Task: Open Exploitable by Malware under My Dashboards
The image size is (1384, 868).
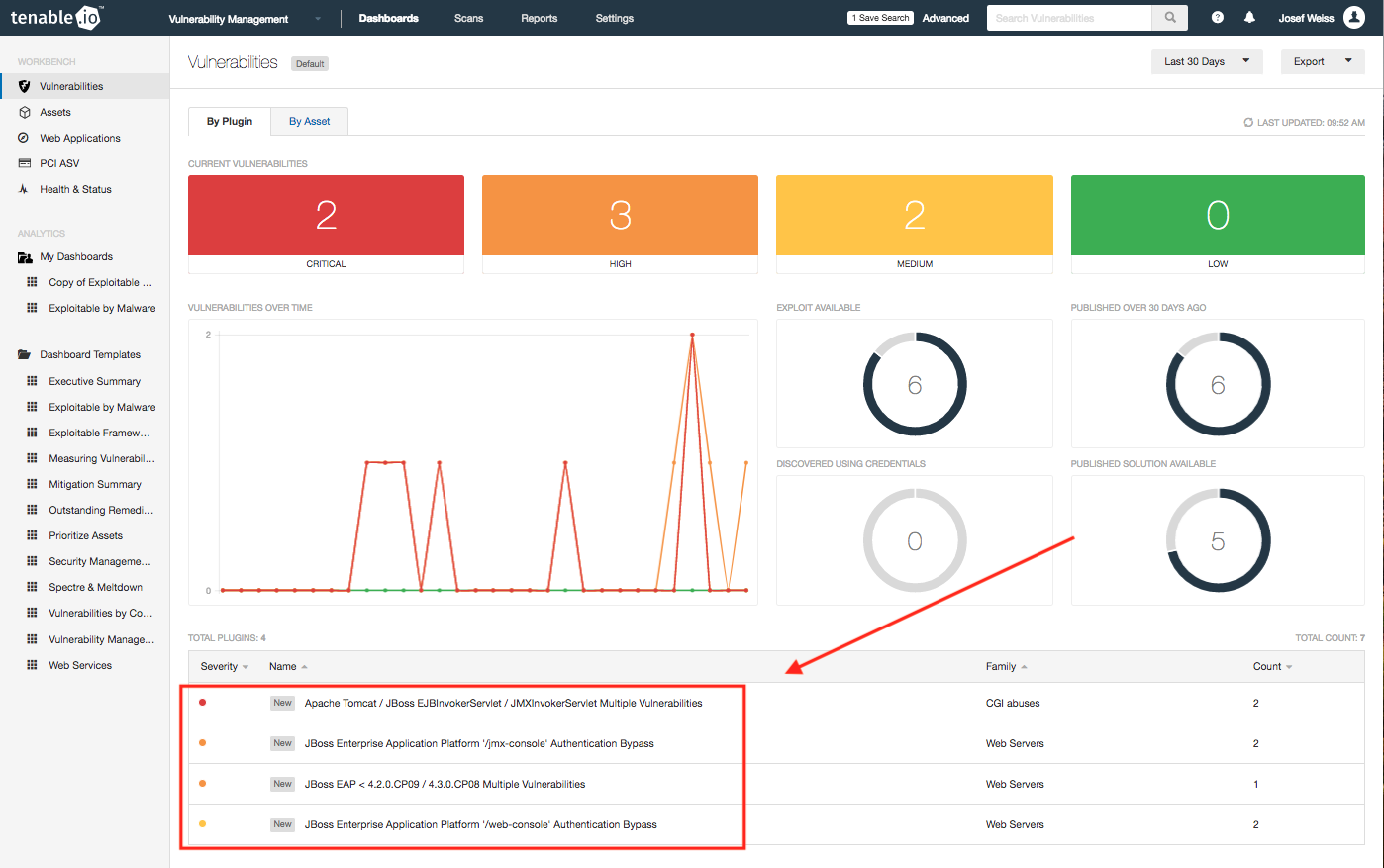Action: click(102, 308)
